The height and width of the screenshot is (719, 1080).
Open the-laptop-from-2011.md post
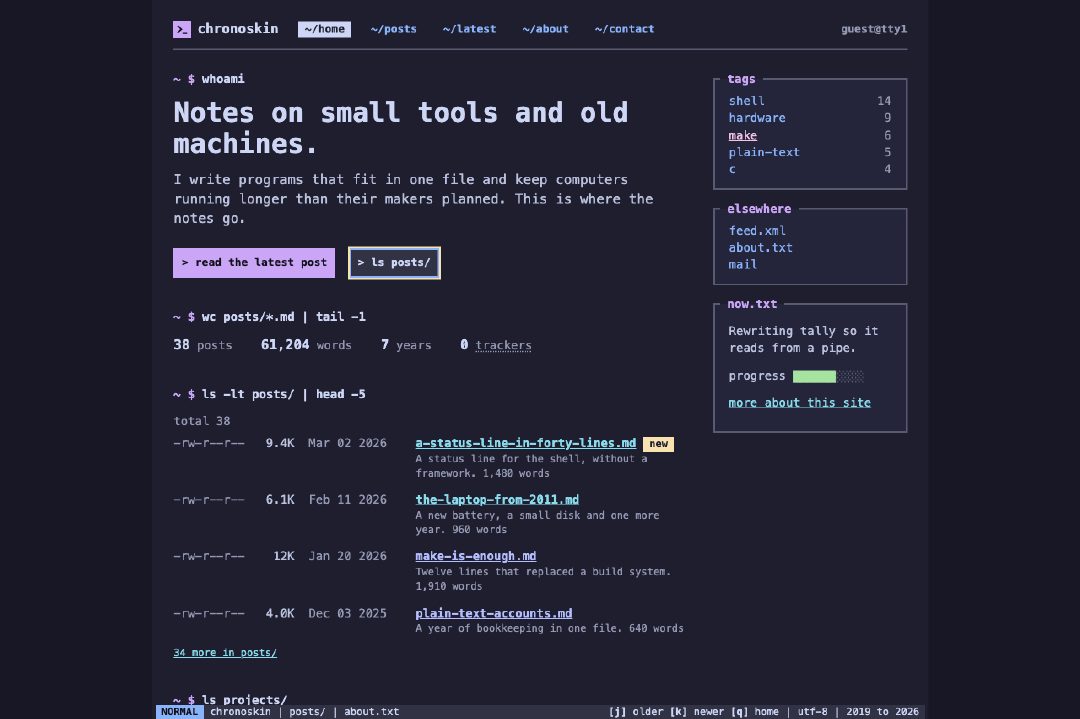(x=497, y=499)
